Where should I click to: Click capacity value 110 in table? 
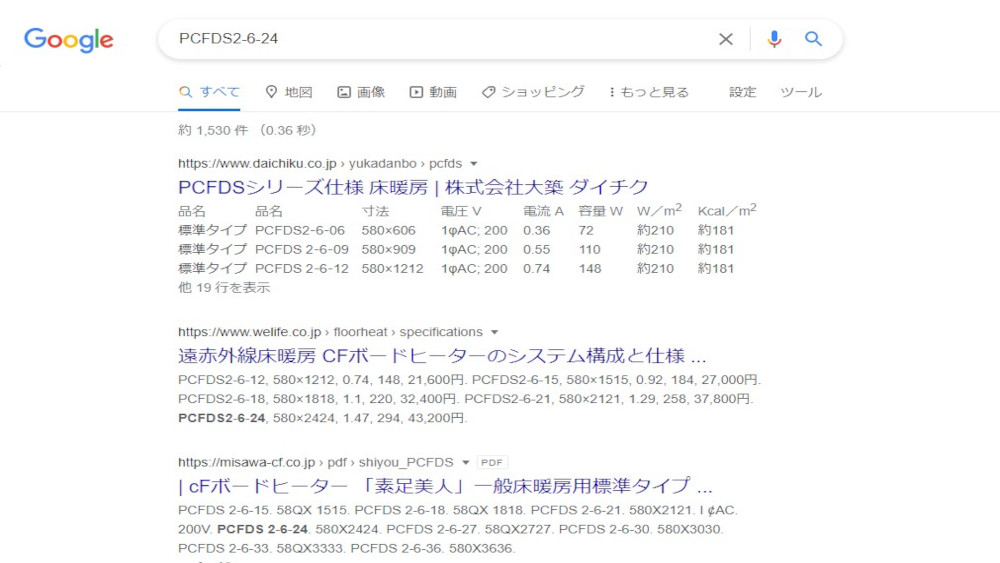[589, 249]
